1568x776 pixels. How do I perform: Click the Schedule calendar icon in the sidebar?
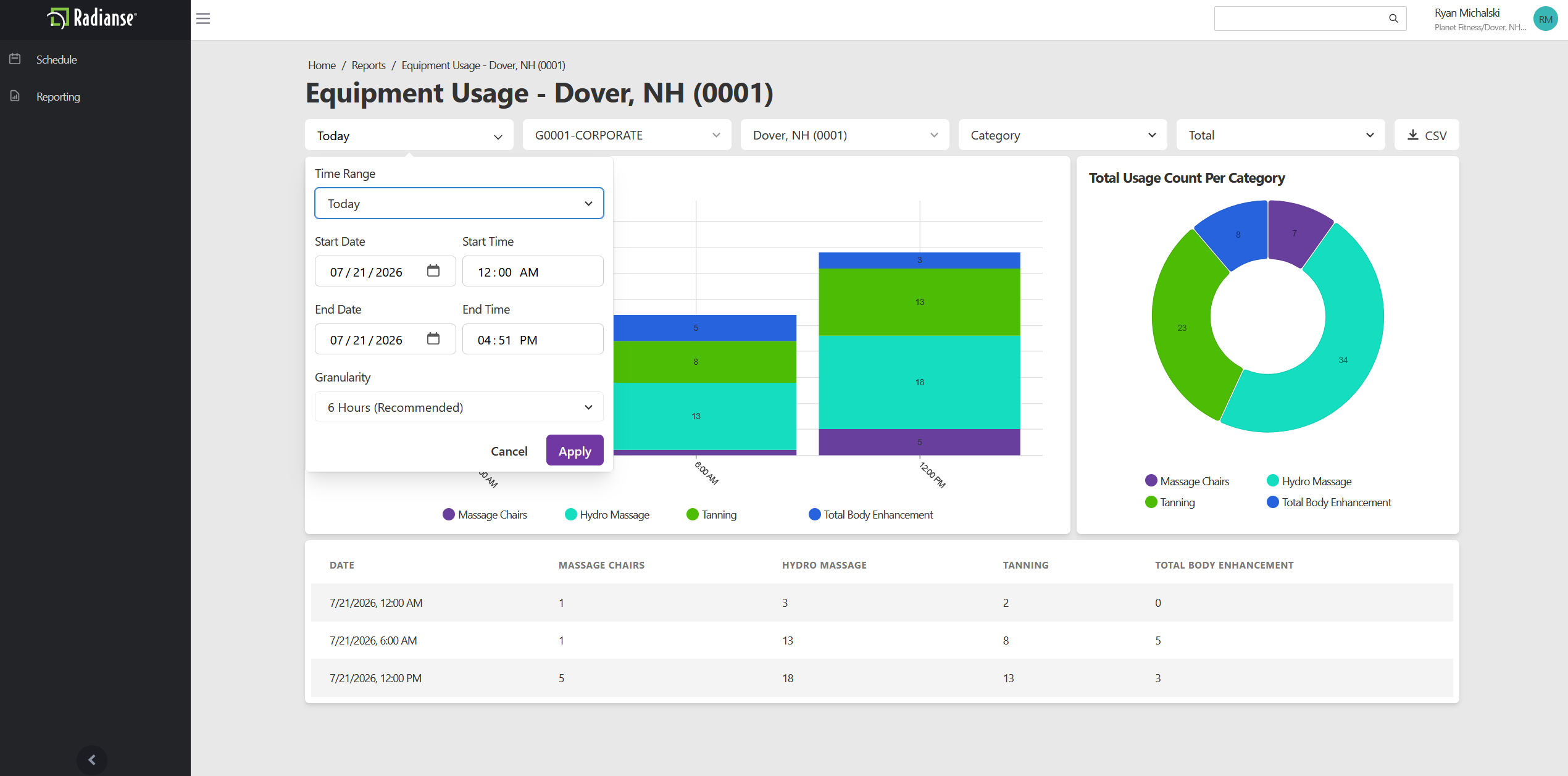point(15,59)
